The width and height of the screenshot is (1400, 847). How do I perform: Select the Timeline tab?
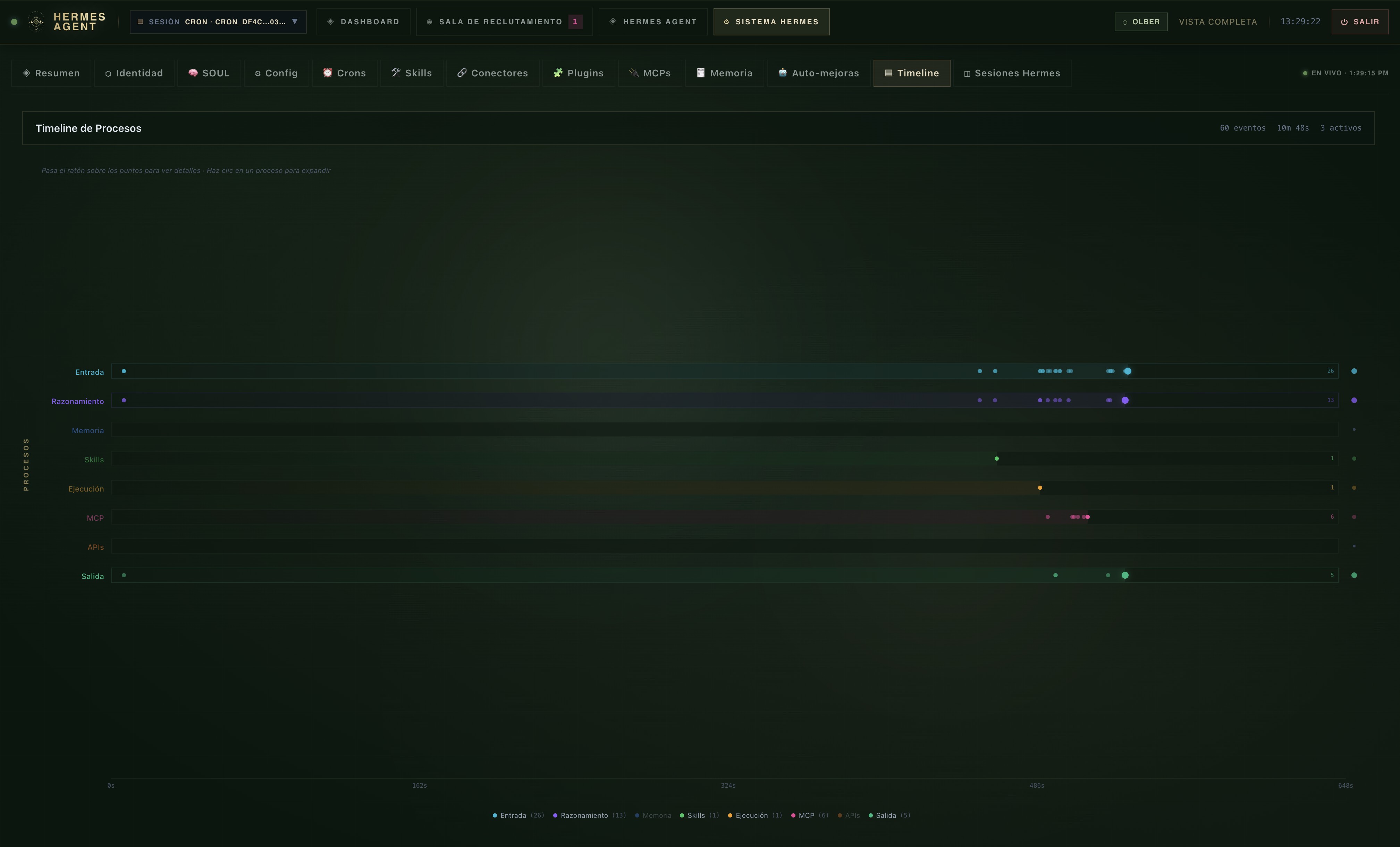click(911, 73)
